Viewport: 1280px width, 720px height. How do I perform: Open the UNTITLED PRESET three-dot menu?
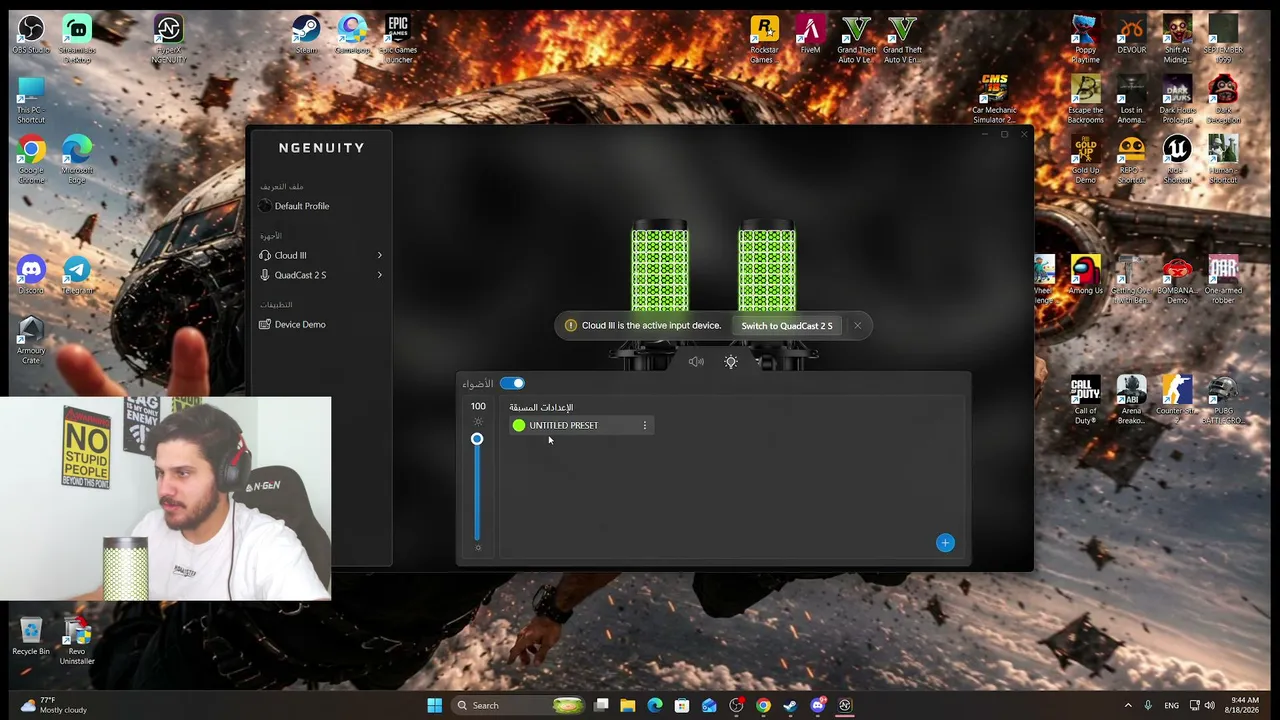tap(645, 426)
